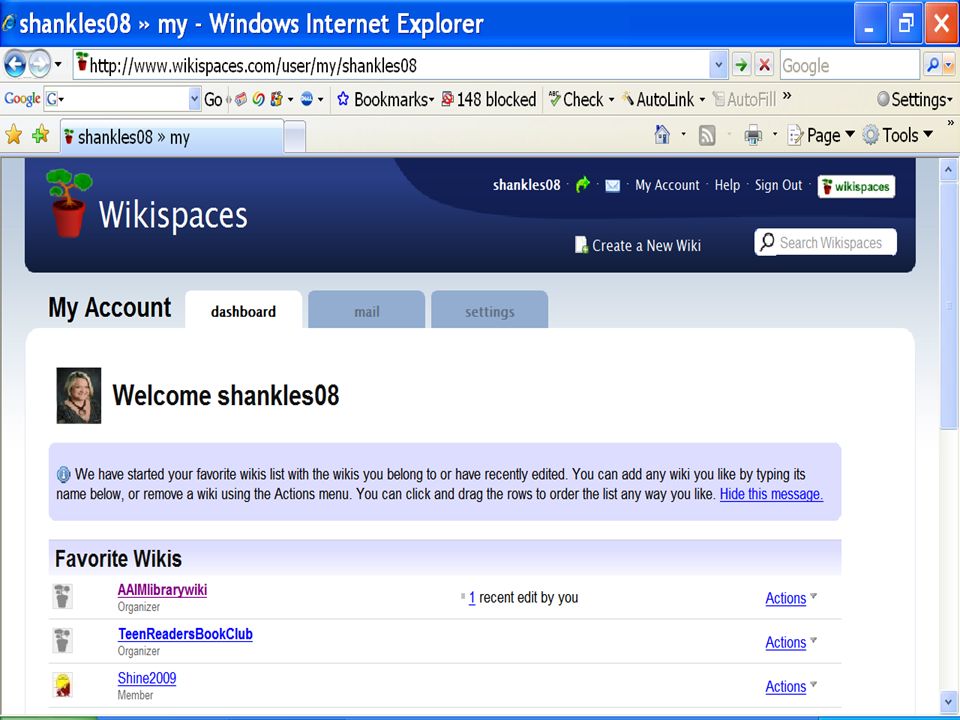Open the recent pages dropdown beside Forward

[x=58, y=64]
